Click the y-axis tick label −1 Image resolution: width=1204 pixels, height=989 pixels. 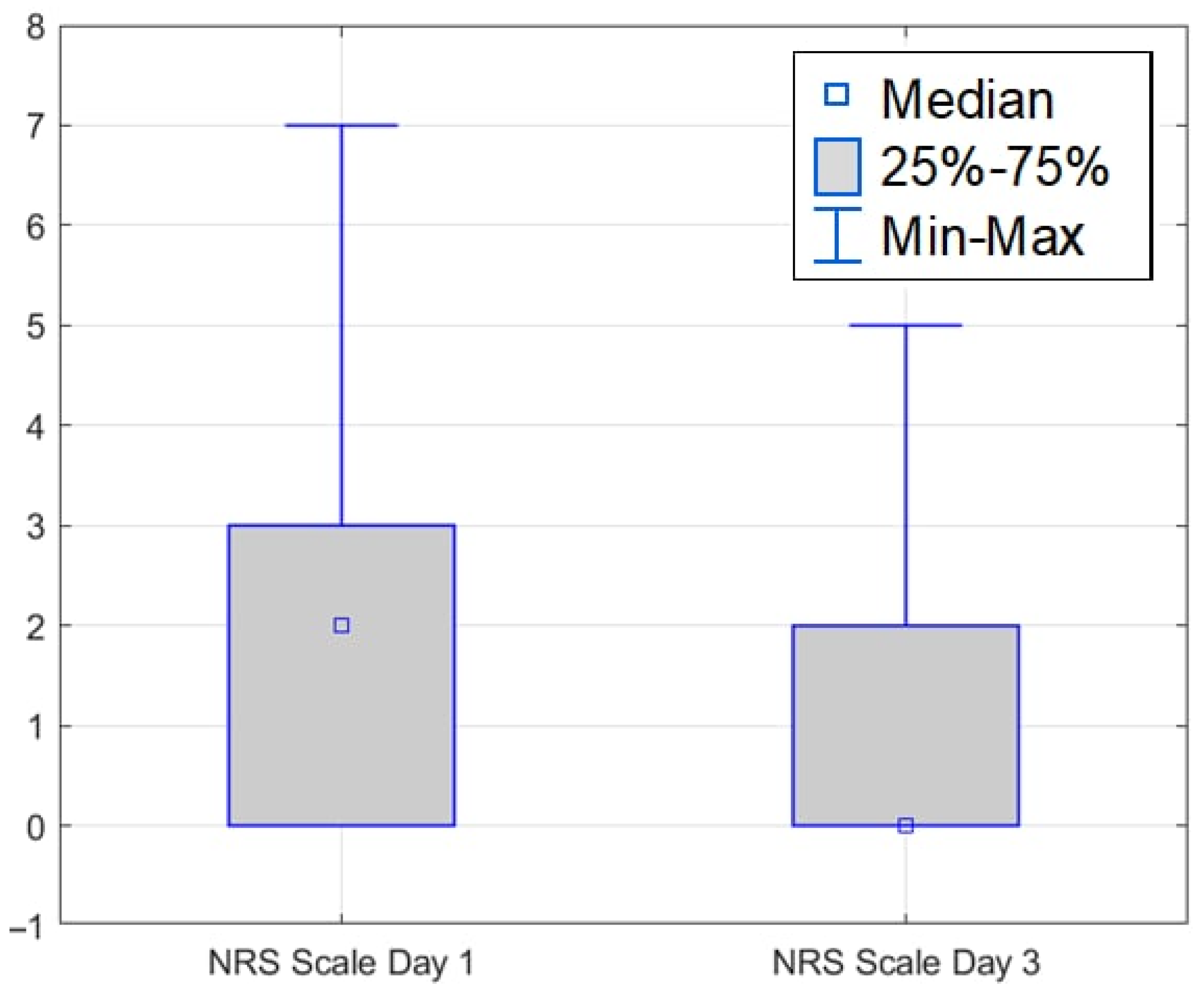coord(27,927)
